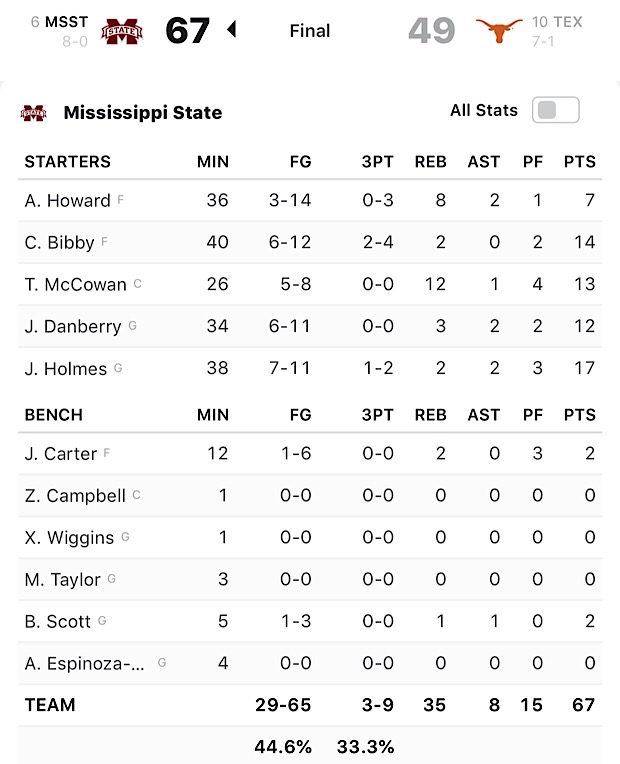This screenshot has height=764, width=620.
Task: Select B. Scott from bench
Action: click(x=58, y=621)
